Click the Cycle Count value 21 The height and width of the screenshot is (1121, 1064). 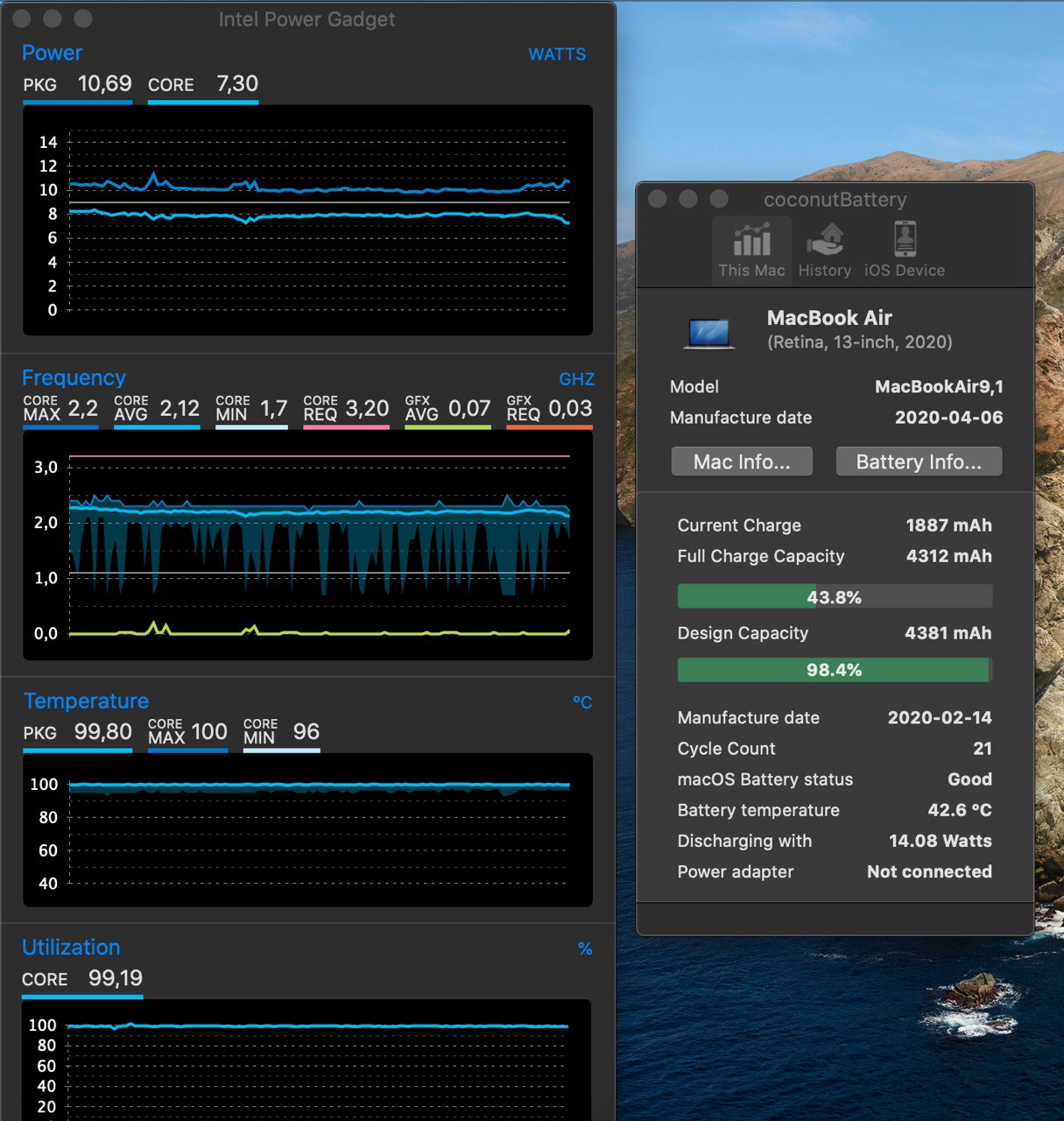coord(983,749)
